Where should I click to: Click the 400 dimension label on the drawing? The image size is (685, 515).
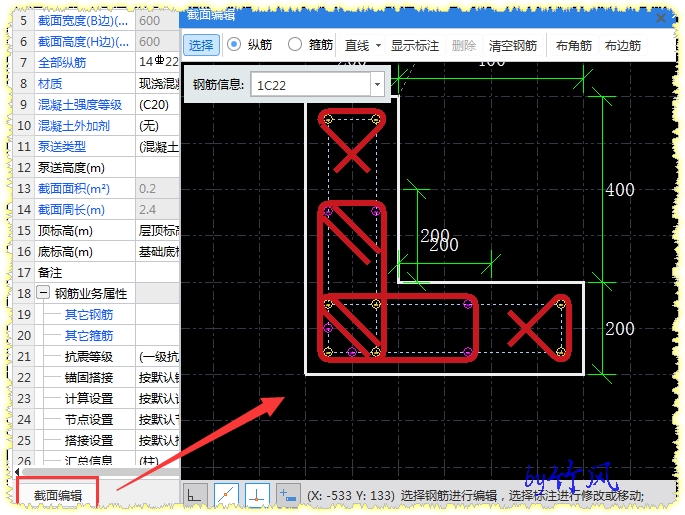(x=620, y=190)
